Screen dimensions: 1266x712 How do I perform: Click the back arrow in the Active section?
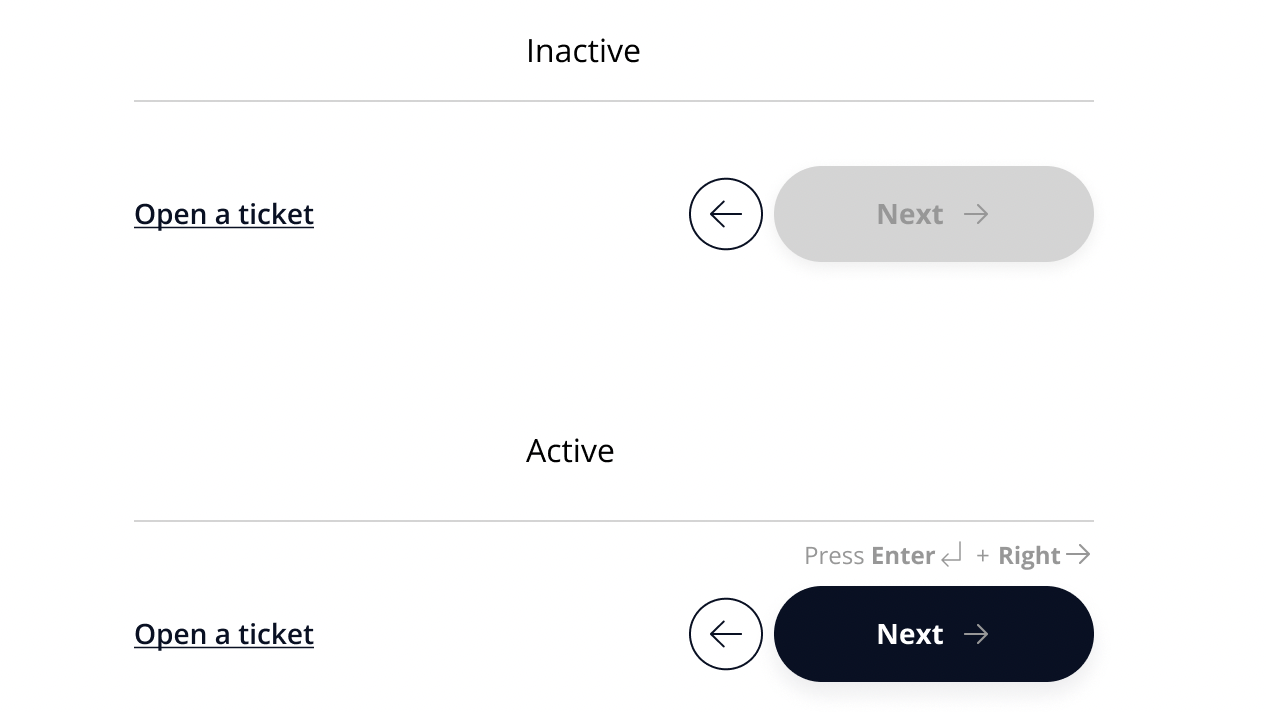[726, 634]
